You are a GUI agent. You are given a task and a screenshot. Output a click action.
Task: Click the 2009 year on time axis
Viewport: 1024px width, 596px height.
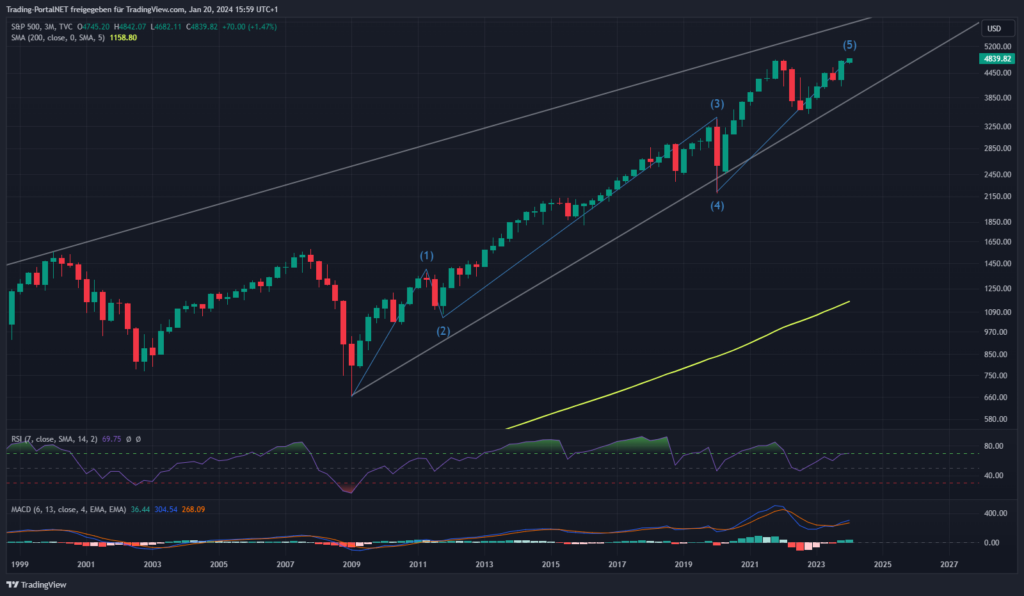pos(352,565)
